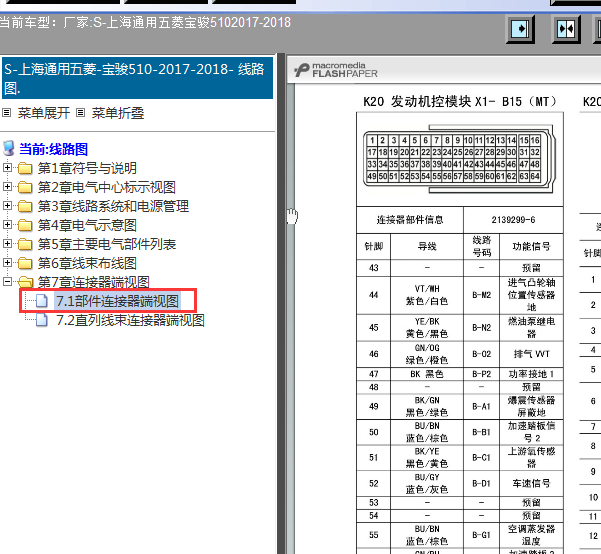Open 7.2直列线束连接器端视图 item
The image size is (601, 554).
[x=130, y=320]
